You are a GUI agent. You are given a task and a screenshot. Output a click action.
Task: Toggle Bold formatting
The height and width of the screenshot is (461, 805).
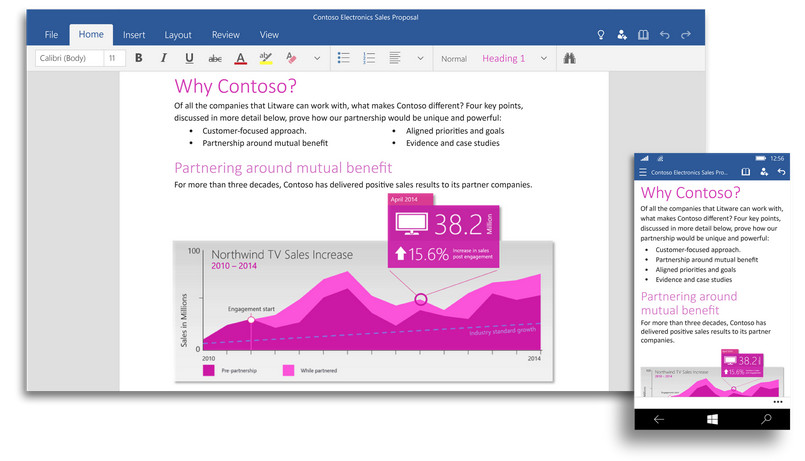tap(139, 58)
